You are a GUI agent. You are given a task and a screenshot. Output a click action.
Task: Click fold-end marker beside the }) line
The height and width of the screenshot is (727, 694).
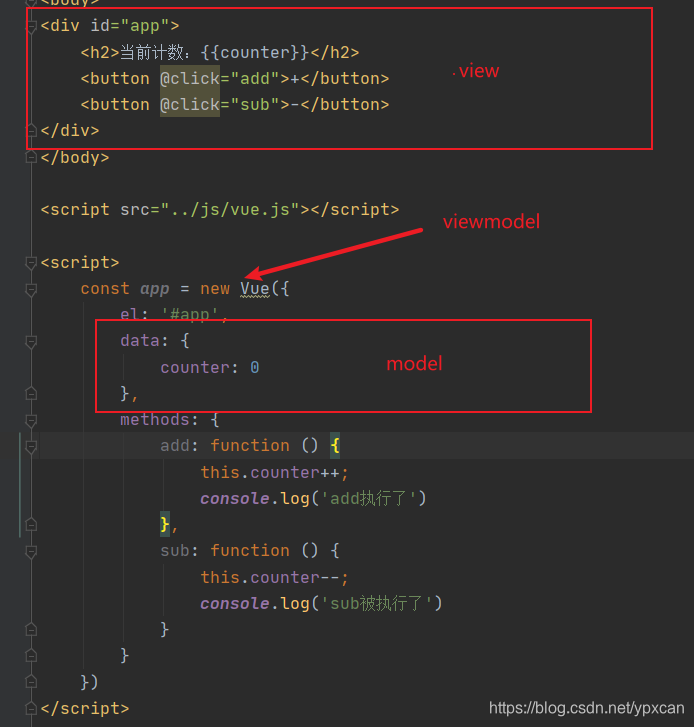31,682
